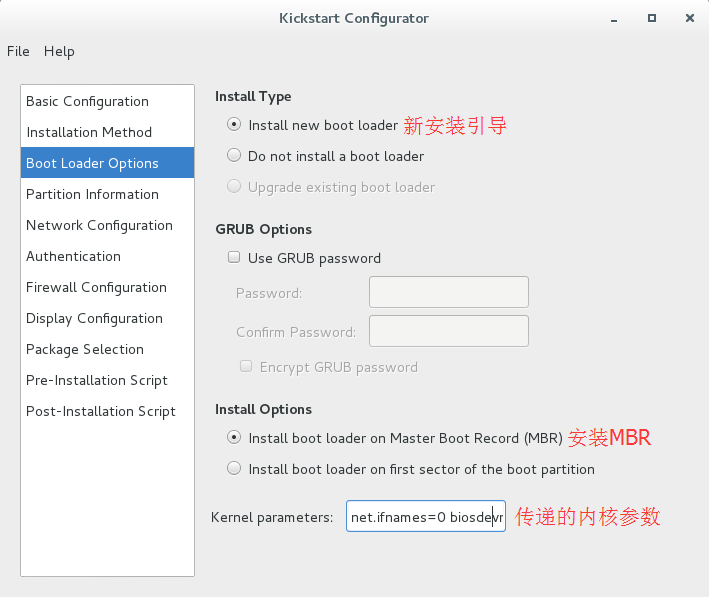The width and height of the screenshot is (709, 597).
Task: Switch to Network Configuration
Action: pyautogui.click(x=108, y=225)
